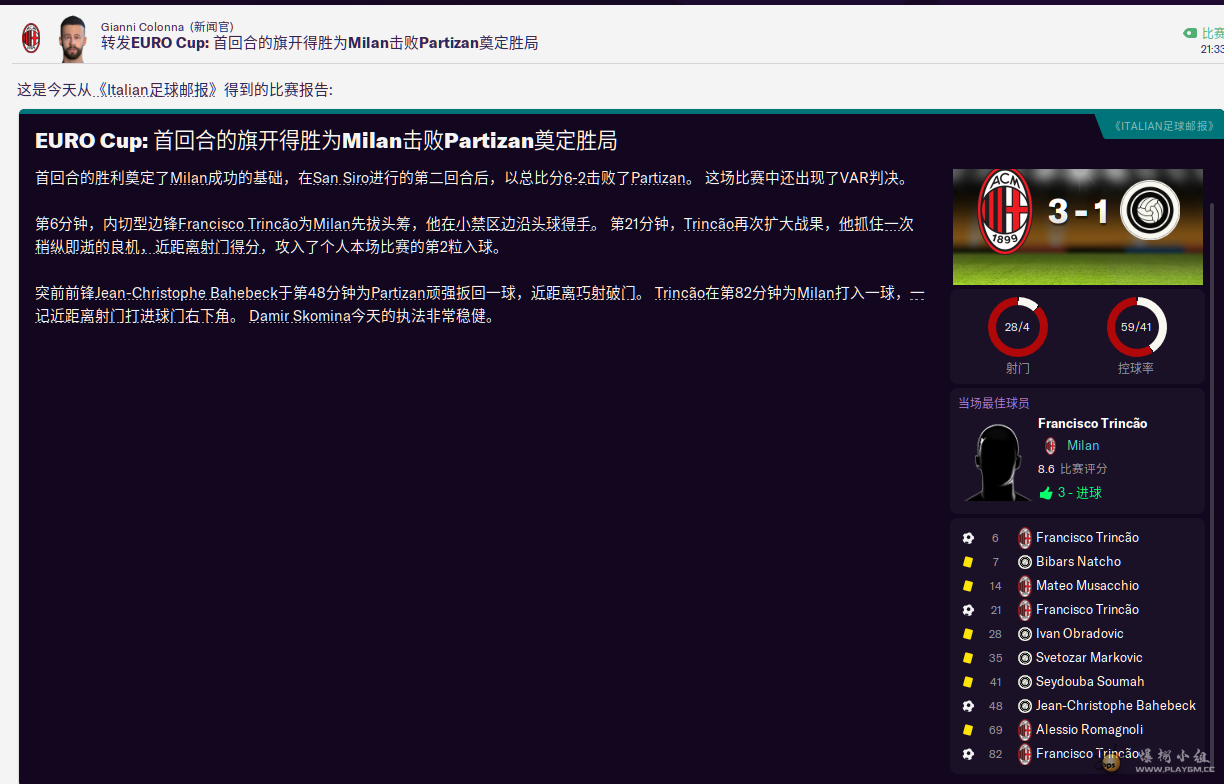
Task: Select Mateo Musacchio in events list
Action: (1087, 586)
